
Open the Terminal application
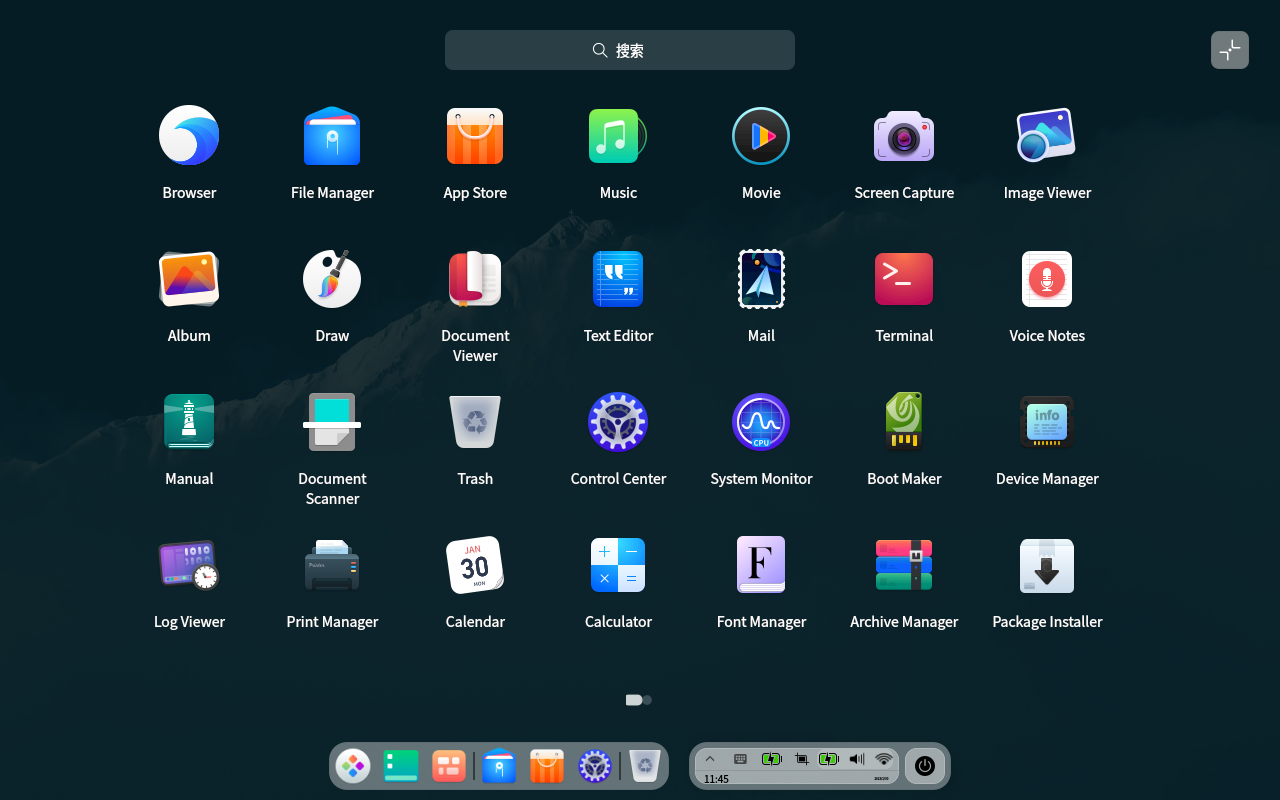tap(904, 279)
